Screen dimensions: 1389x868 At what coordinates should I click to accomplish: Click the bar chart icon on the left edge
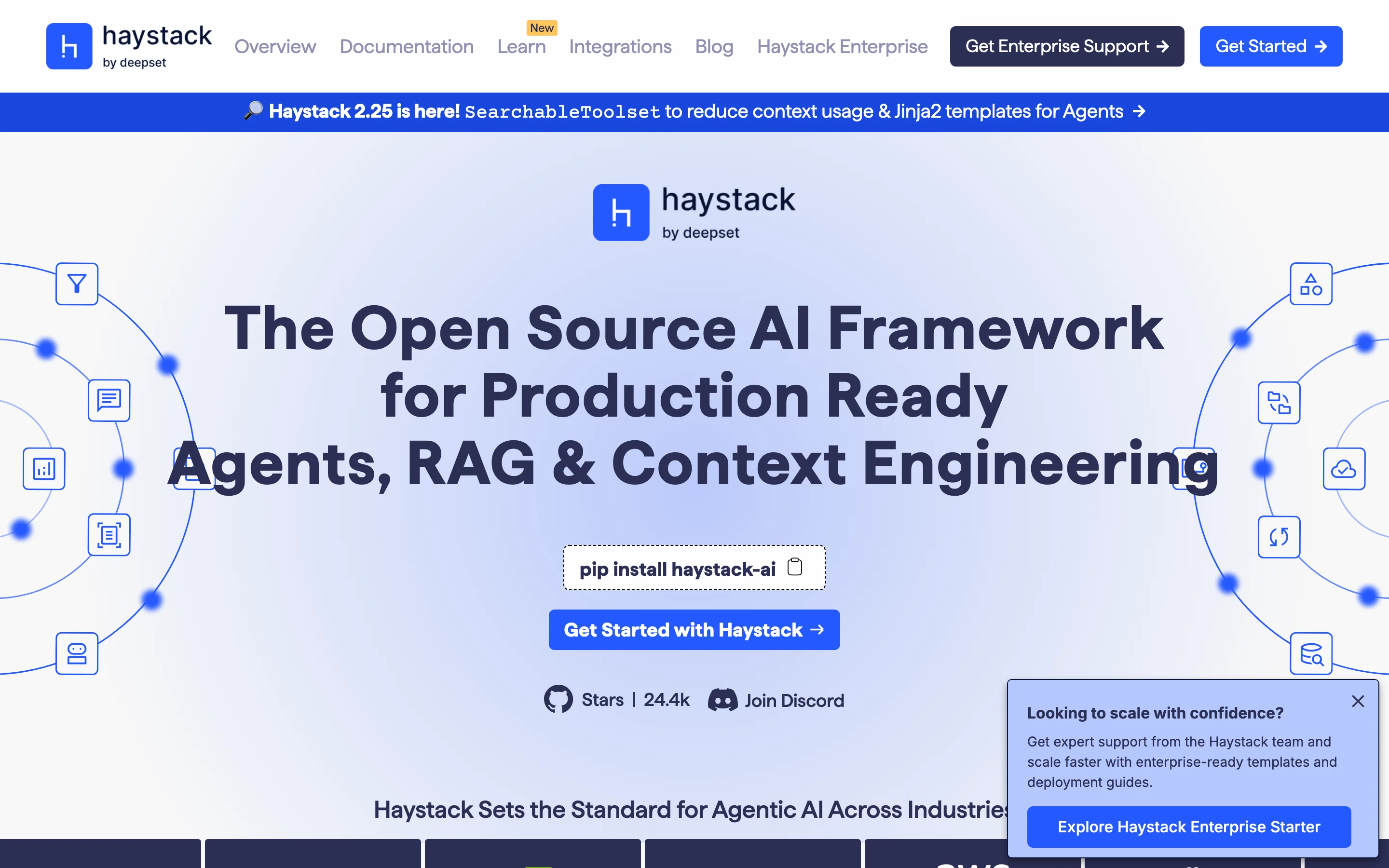click(x=44, y=468)
